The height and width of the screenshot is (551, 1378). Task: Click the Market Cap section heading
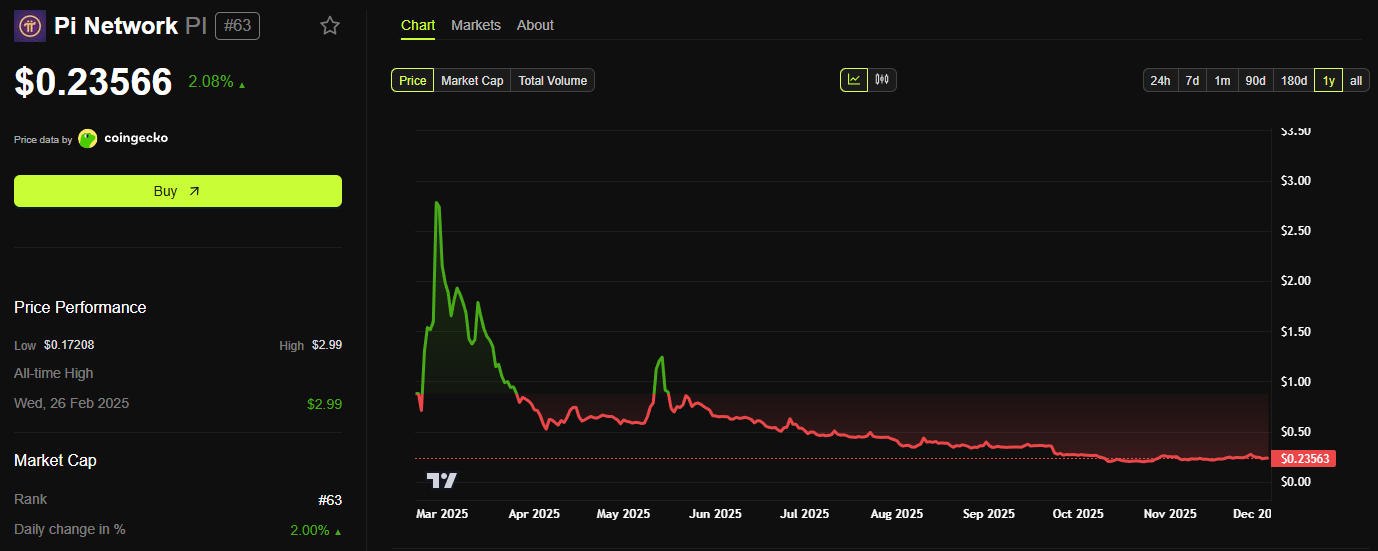pyautogui.click(x=56, y=460)
